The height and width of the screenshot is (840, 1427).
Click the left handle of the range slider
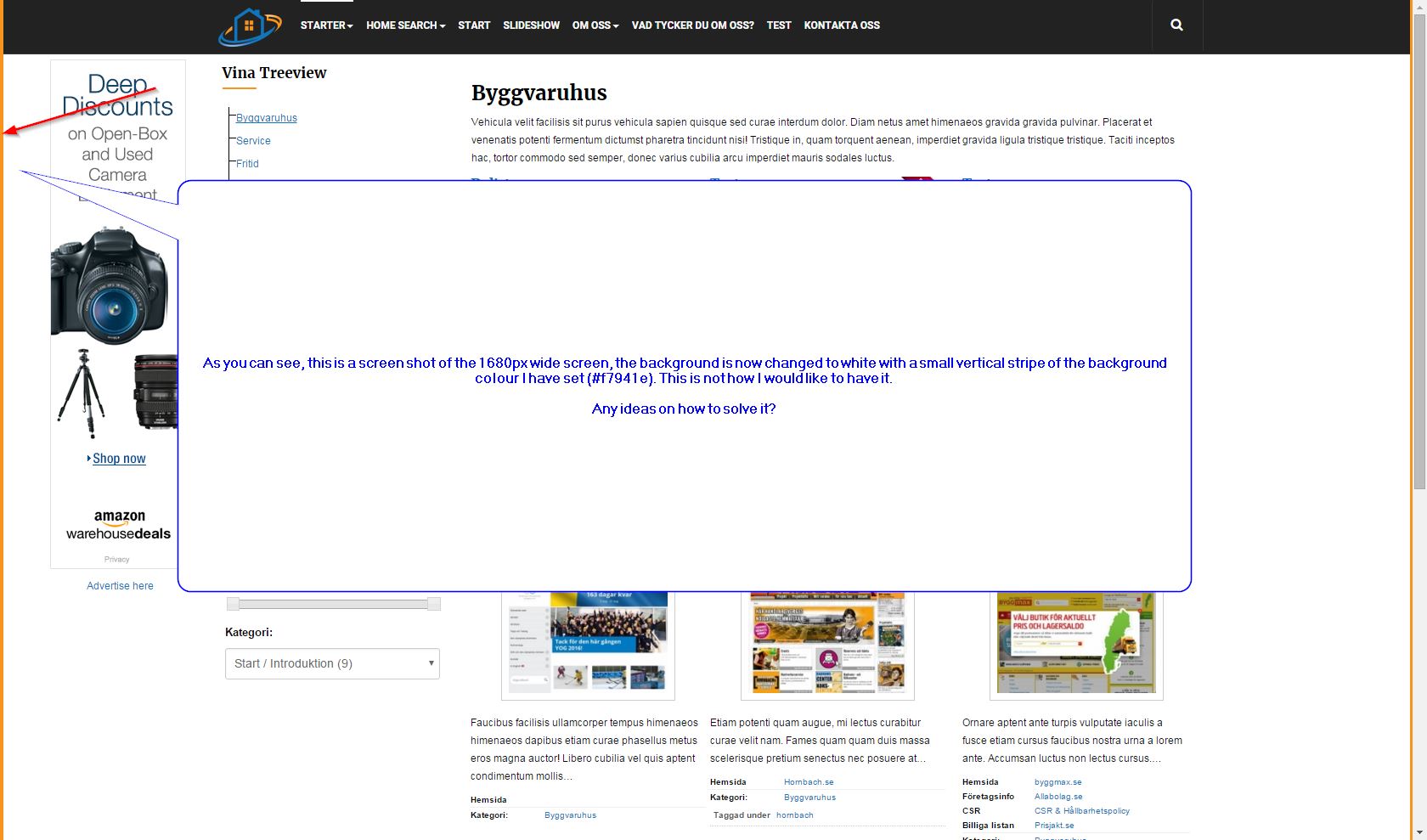(x=234, y=604)
